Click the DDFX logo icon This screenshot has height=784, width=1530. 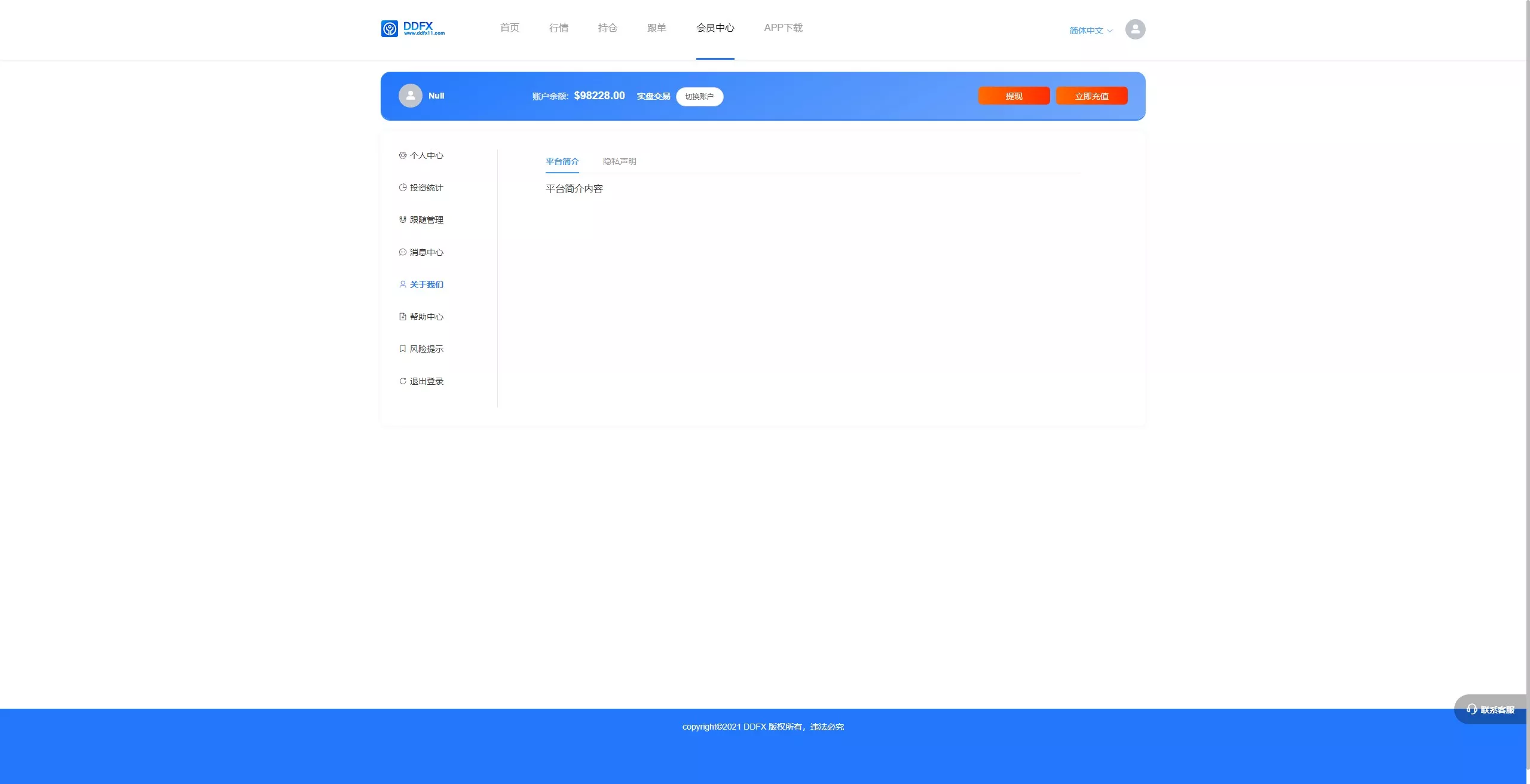point(390,29)
